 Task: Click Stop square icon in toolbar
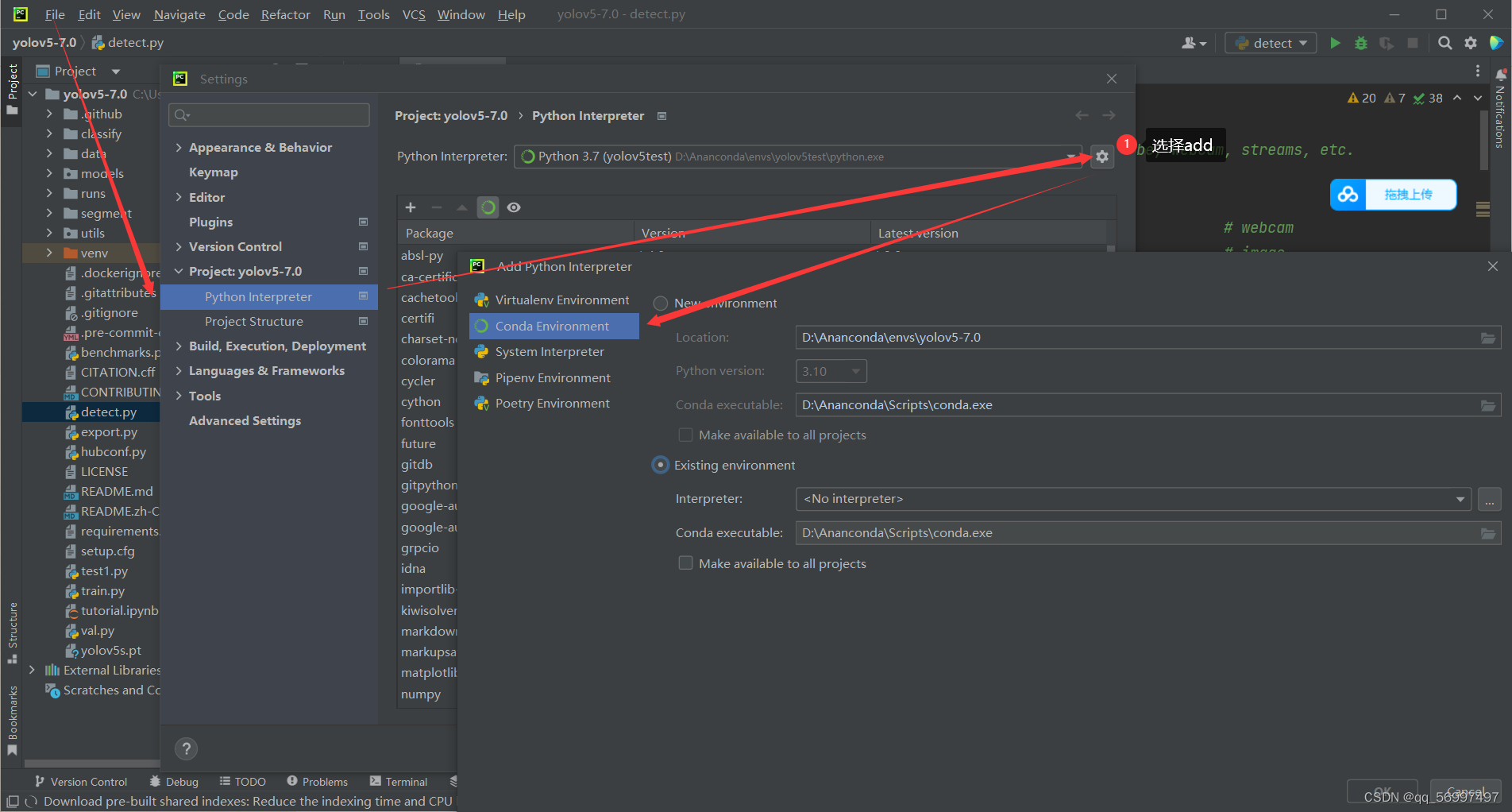1412,43
